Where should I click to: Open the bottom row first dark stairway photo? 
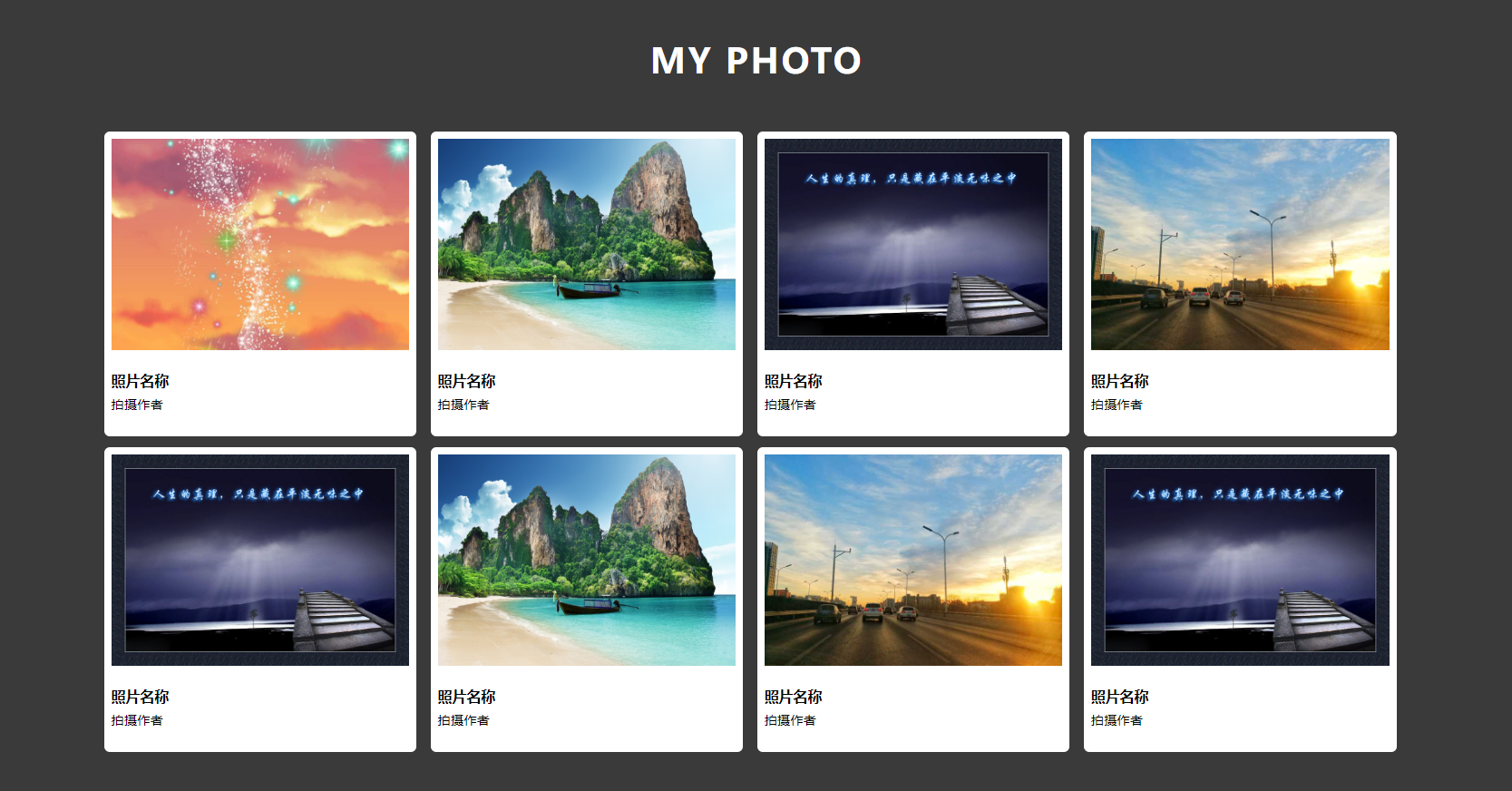[260, 560]
